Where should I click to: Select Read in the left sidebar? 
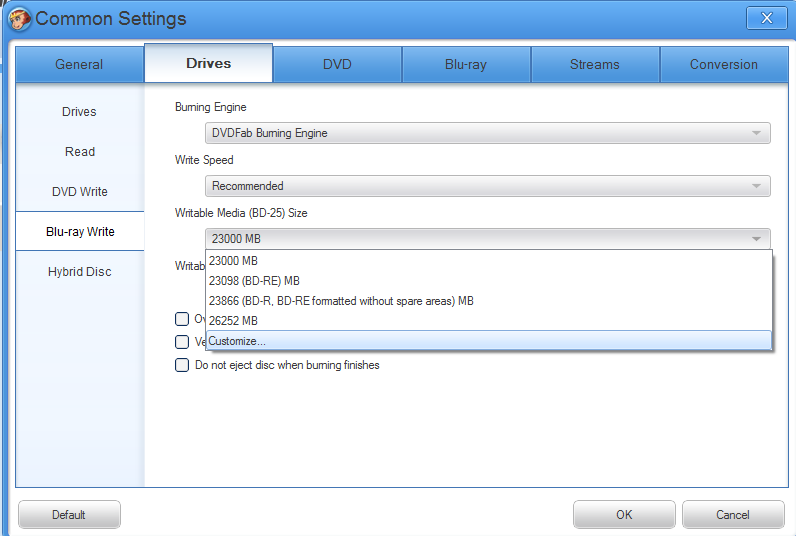(80, 152)
